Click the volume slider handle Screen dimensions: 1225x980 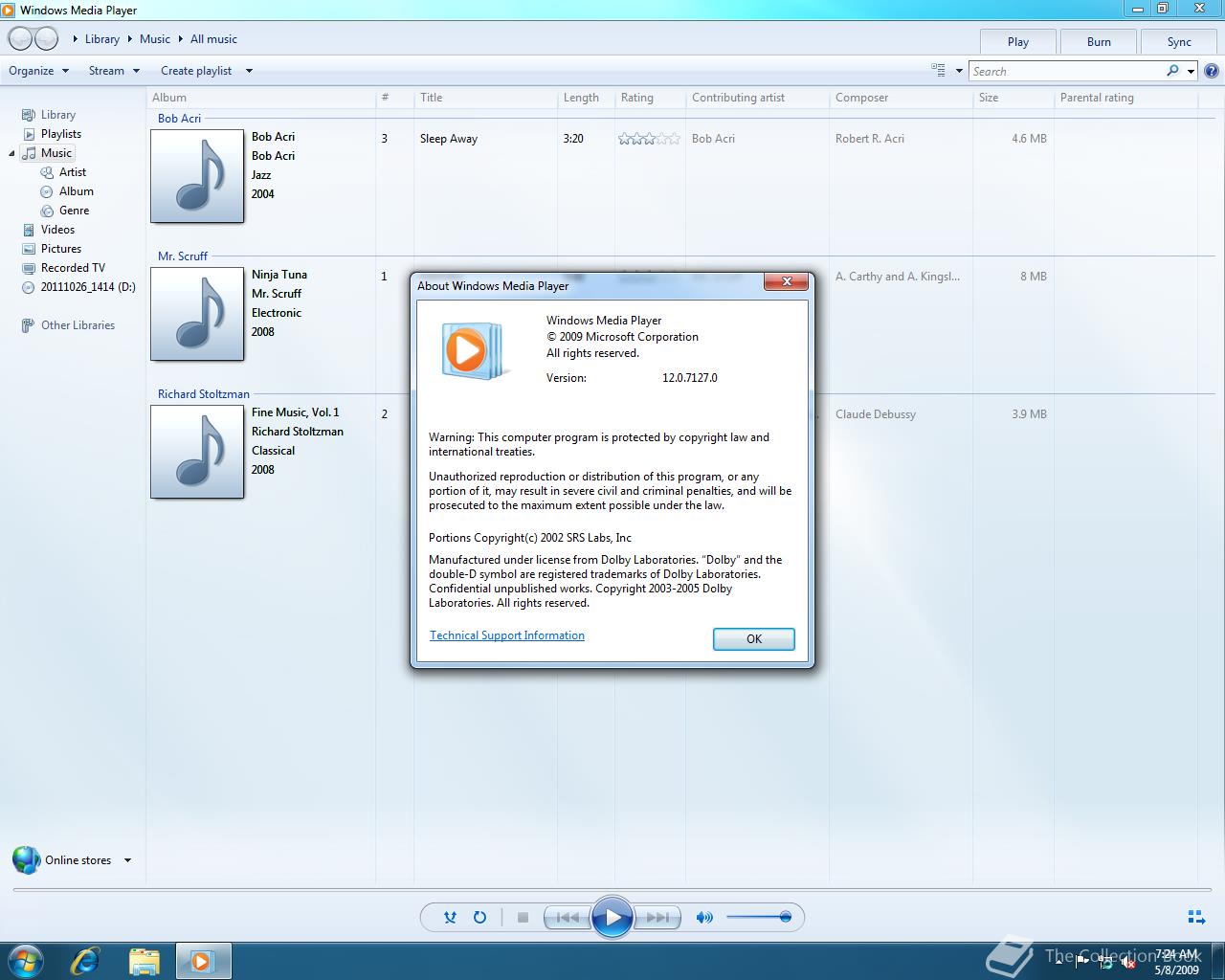(x=786, y=917)
